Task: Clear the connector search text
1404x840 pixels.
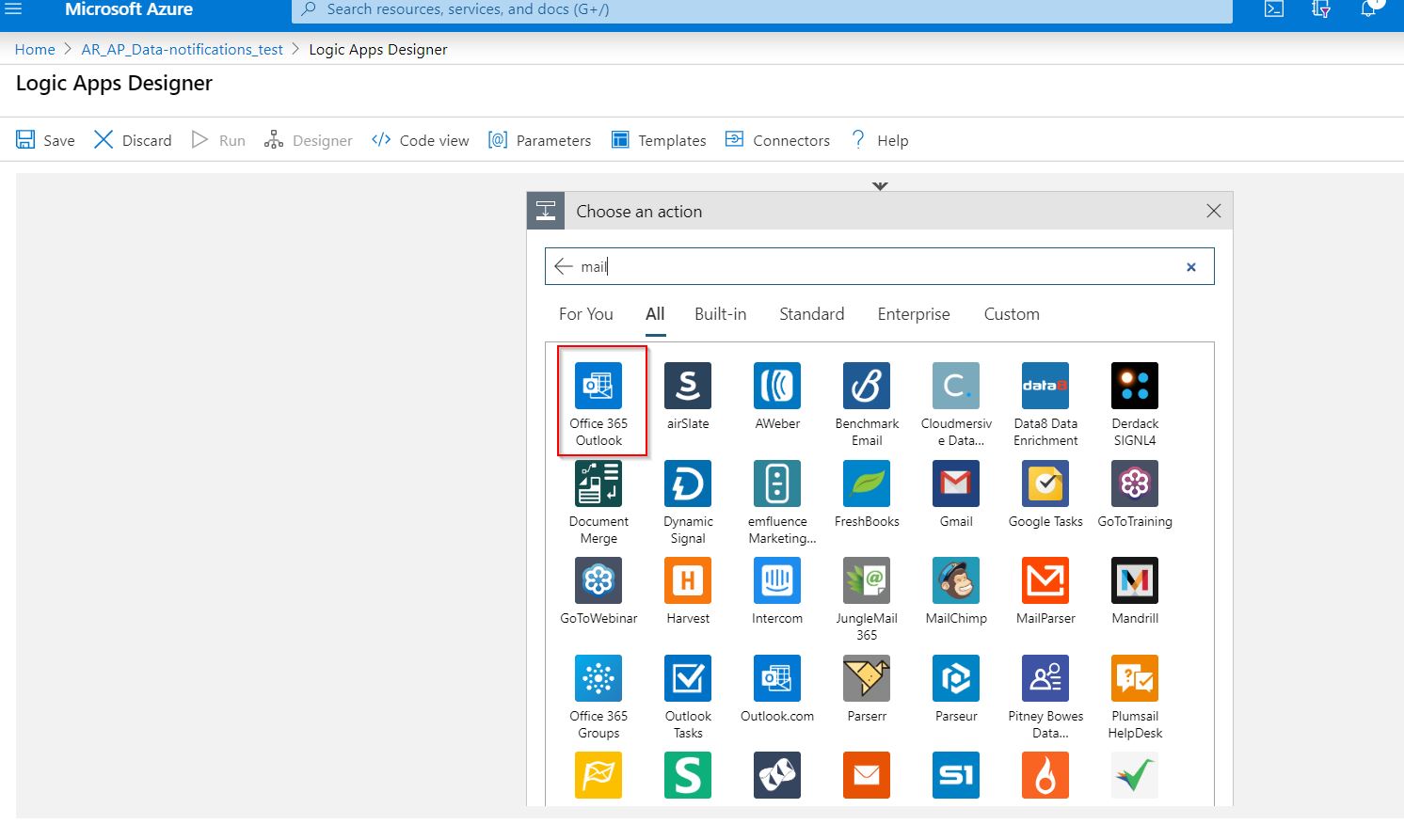Action: pos(1191,267)
